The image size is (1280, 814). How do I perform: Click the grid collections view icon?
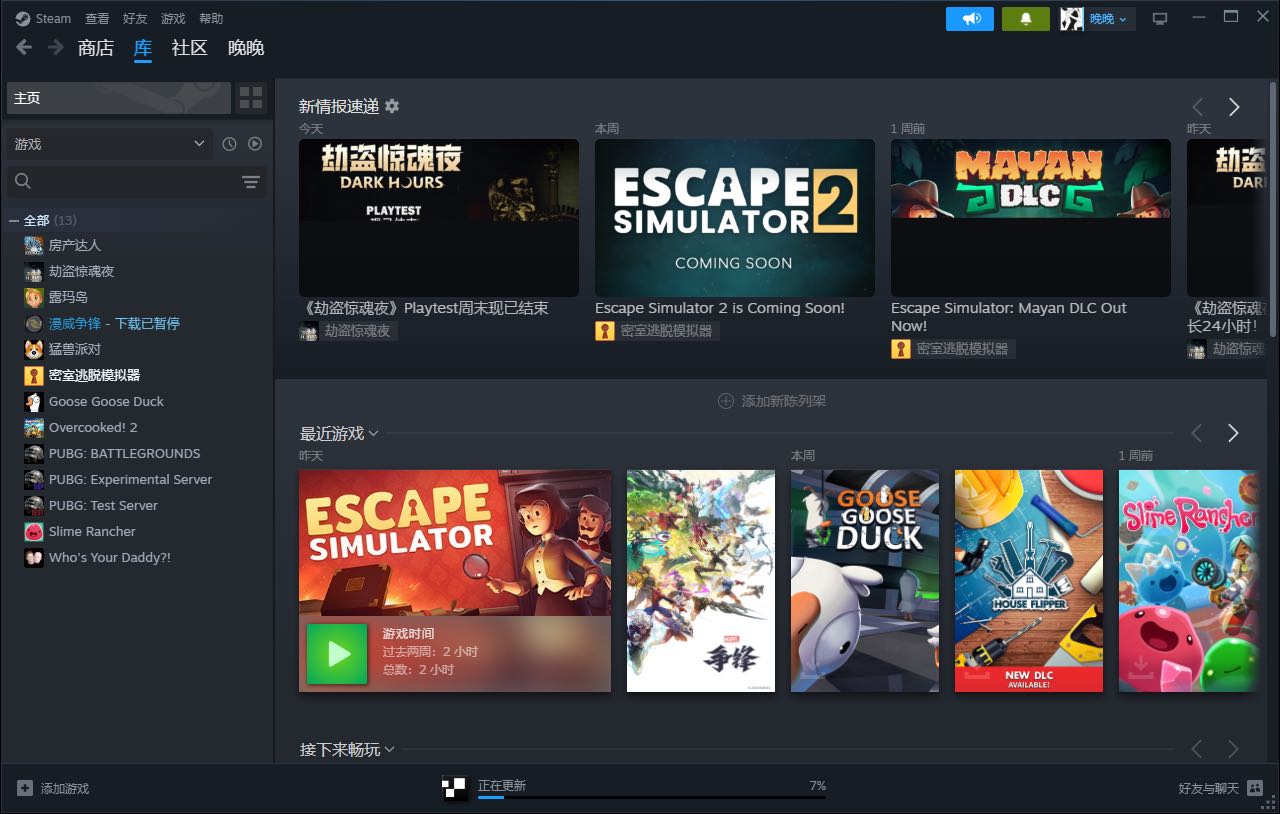click(x=251, y=98)
